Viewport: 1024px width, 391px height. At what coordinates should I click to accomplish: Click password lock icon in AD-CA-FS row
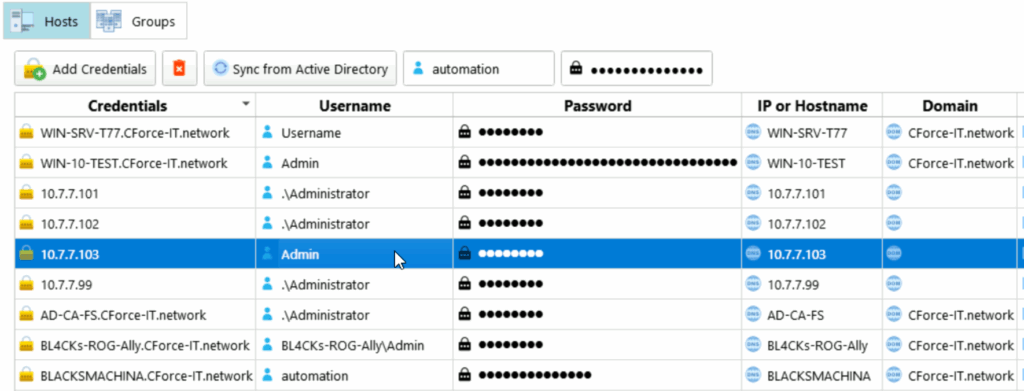tap(464, 315)
